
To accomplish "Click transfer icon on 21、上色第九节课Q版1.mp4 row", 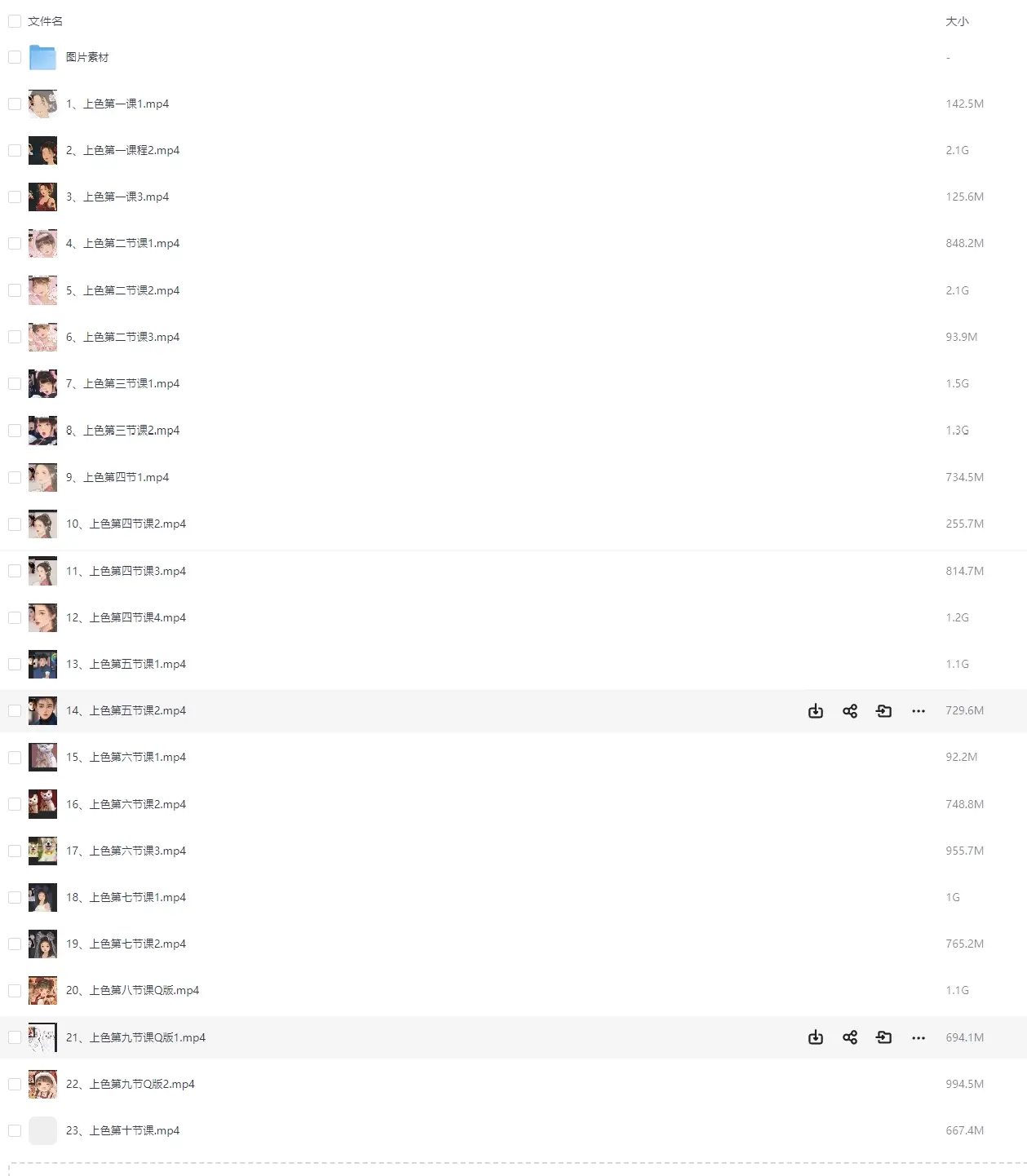I will pos(884,1037).
